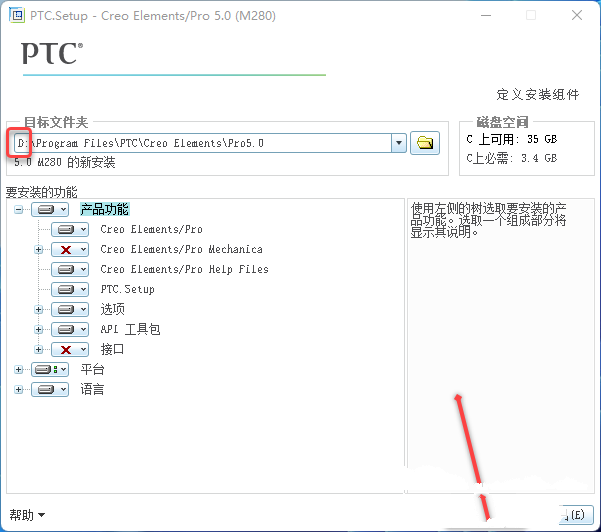Click '5.0 M280 的新安装' text
The image size is (601, 532).
(64, 163)
